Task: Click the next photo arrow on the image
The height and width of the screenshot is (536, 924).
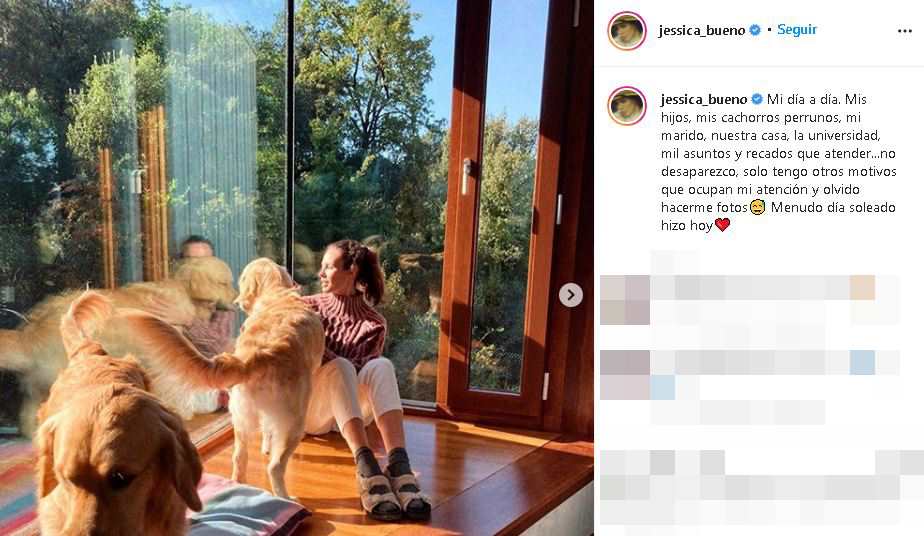Action: point(570,295)
